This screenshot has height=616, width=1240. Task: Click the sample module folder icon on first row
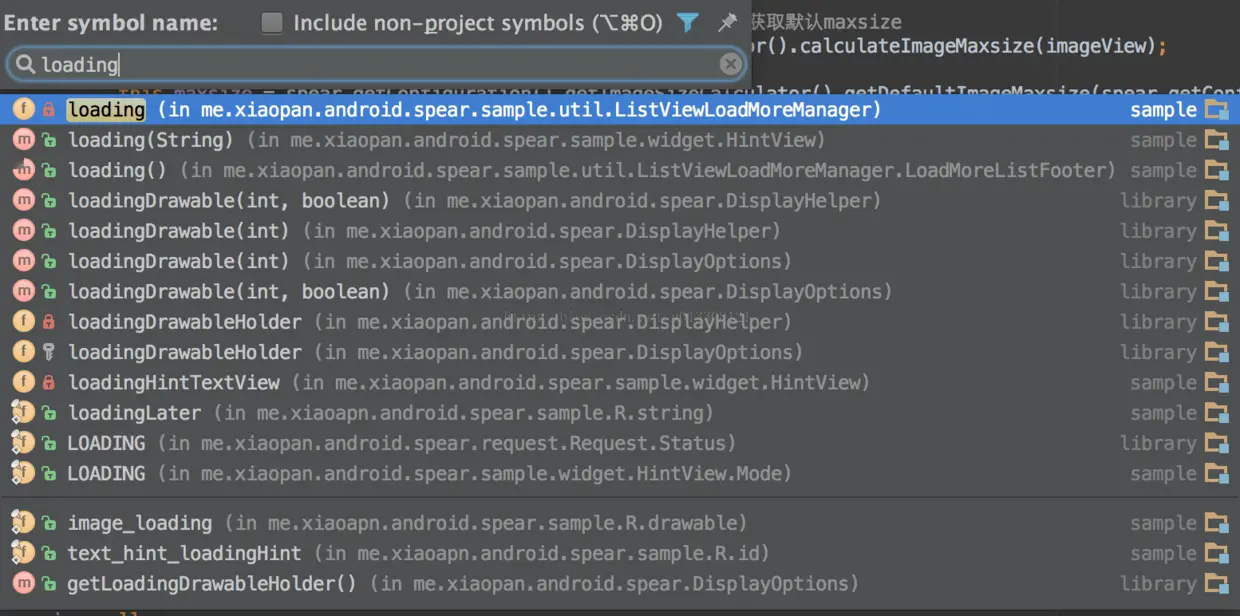[1216, 110]
